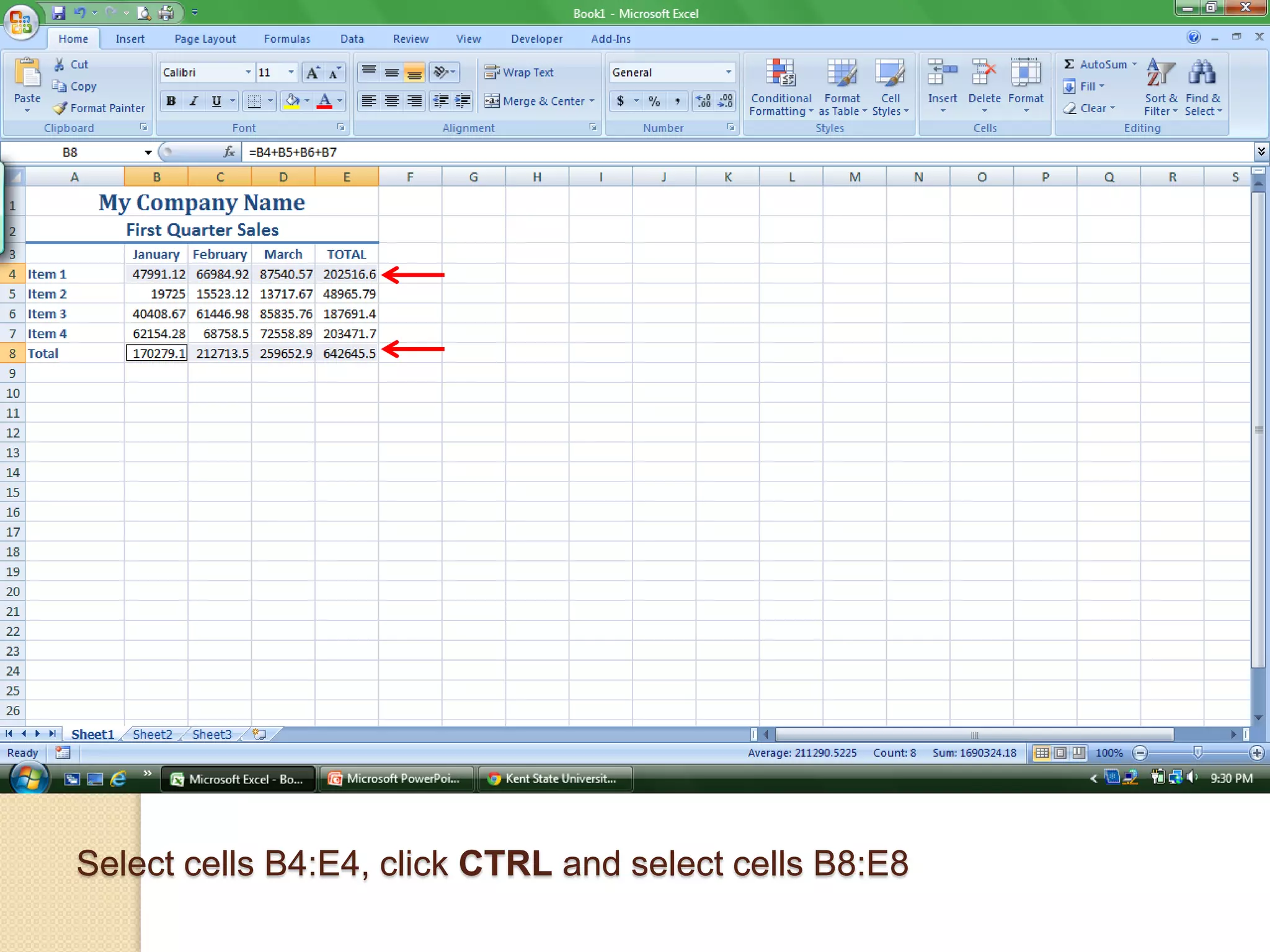Open Excel Help question mark
The width and height of the screenshot is (1270, 952).
click(1193, 37)
